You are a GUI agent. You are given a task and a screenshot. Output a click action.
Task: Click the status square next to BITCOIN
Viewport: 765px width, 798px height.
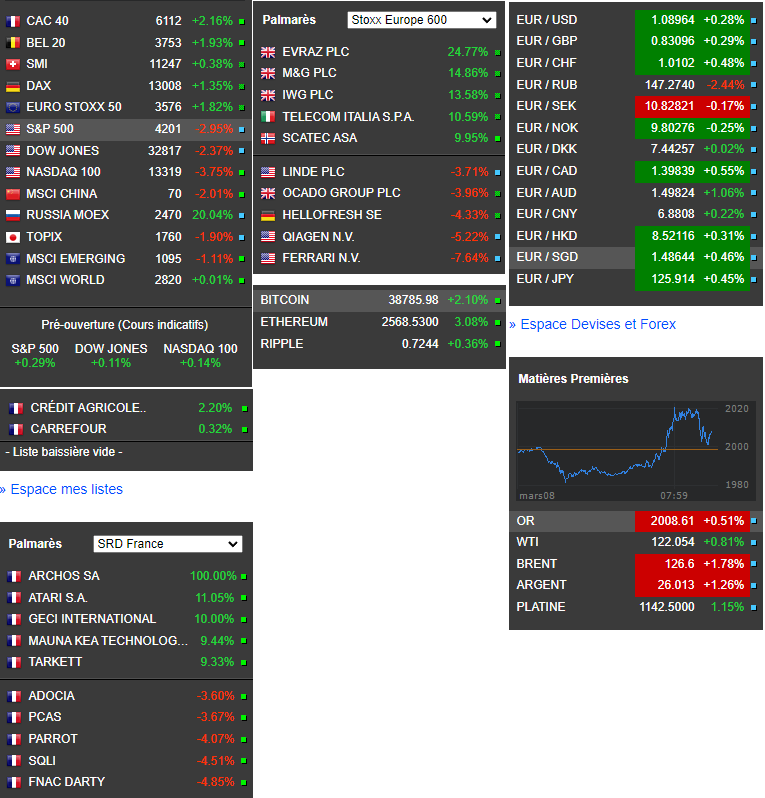pos(497,301)
